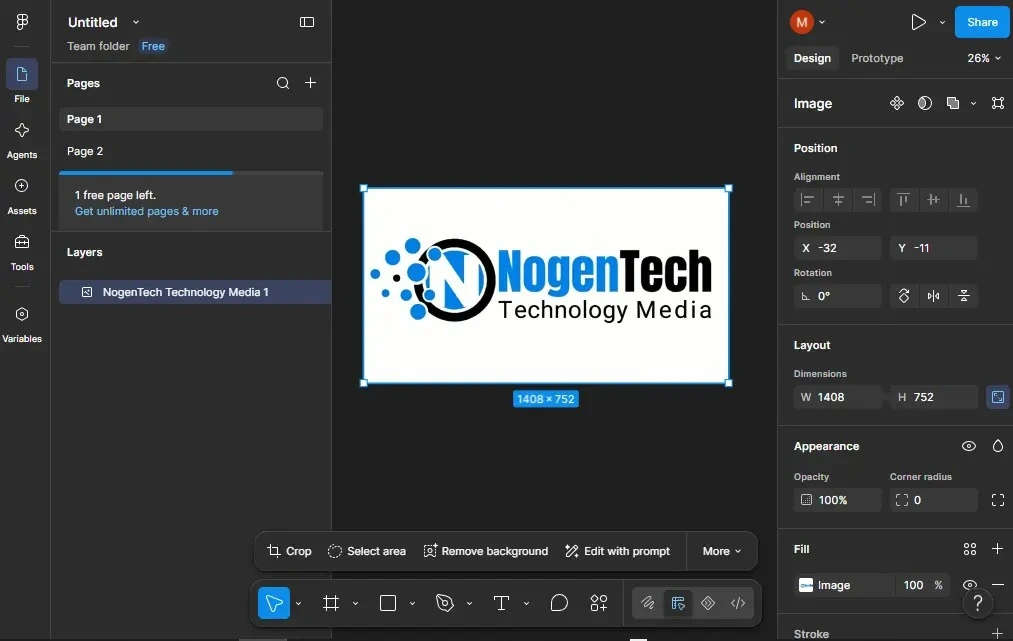This screenshot has width=1013, height=641.
Task: Select Page 1 in pages list
Action: tap(191, 119)
